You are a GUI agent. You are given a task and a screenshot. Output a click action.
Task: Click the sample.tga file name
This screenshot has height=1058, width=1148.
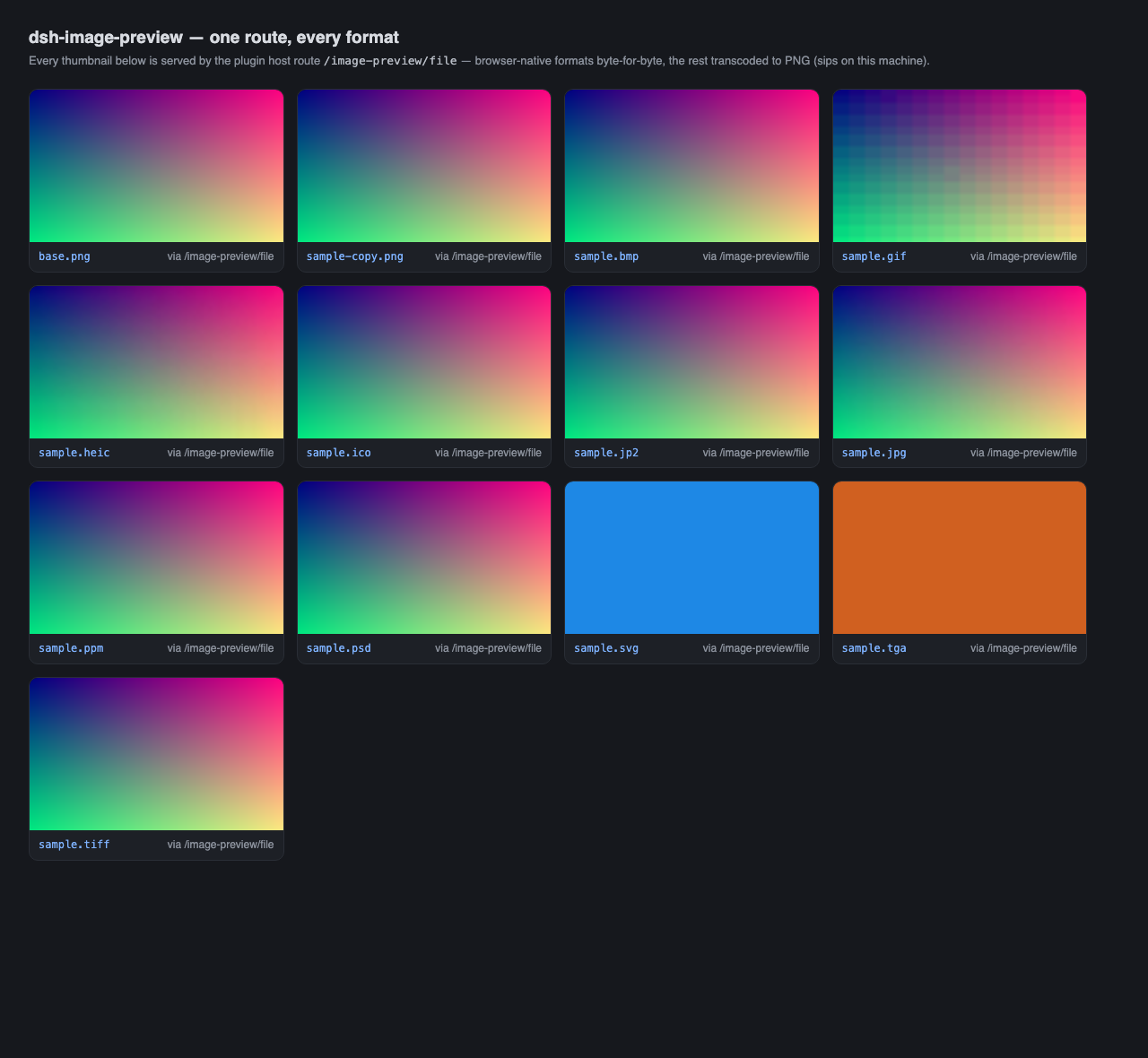874,648
